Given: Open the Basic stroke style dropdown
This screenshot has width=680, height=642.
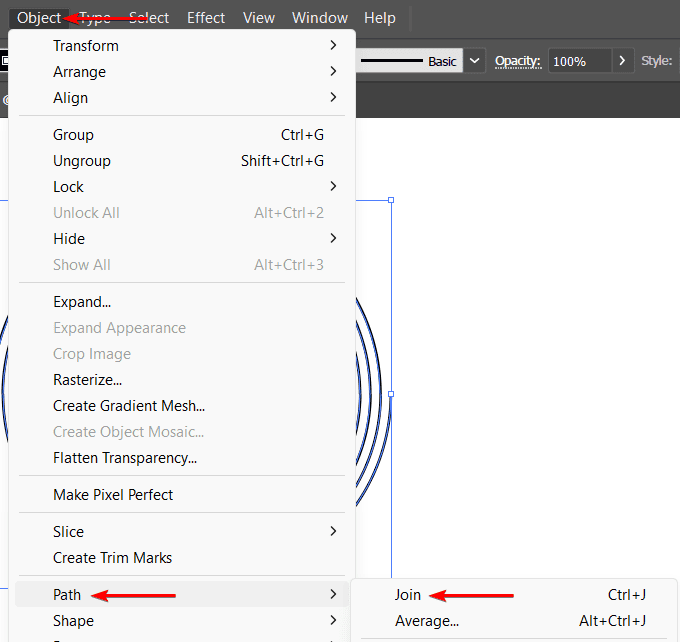Looking at the screenshot, I should (x=475, y=61).
